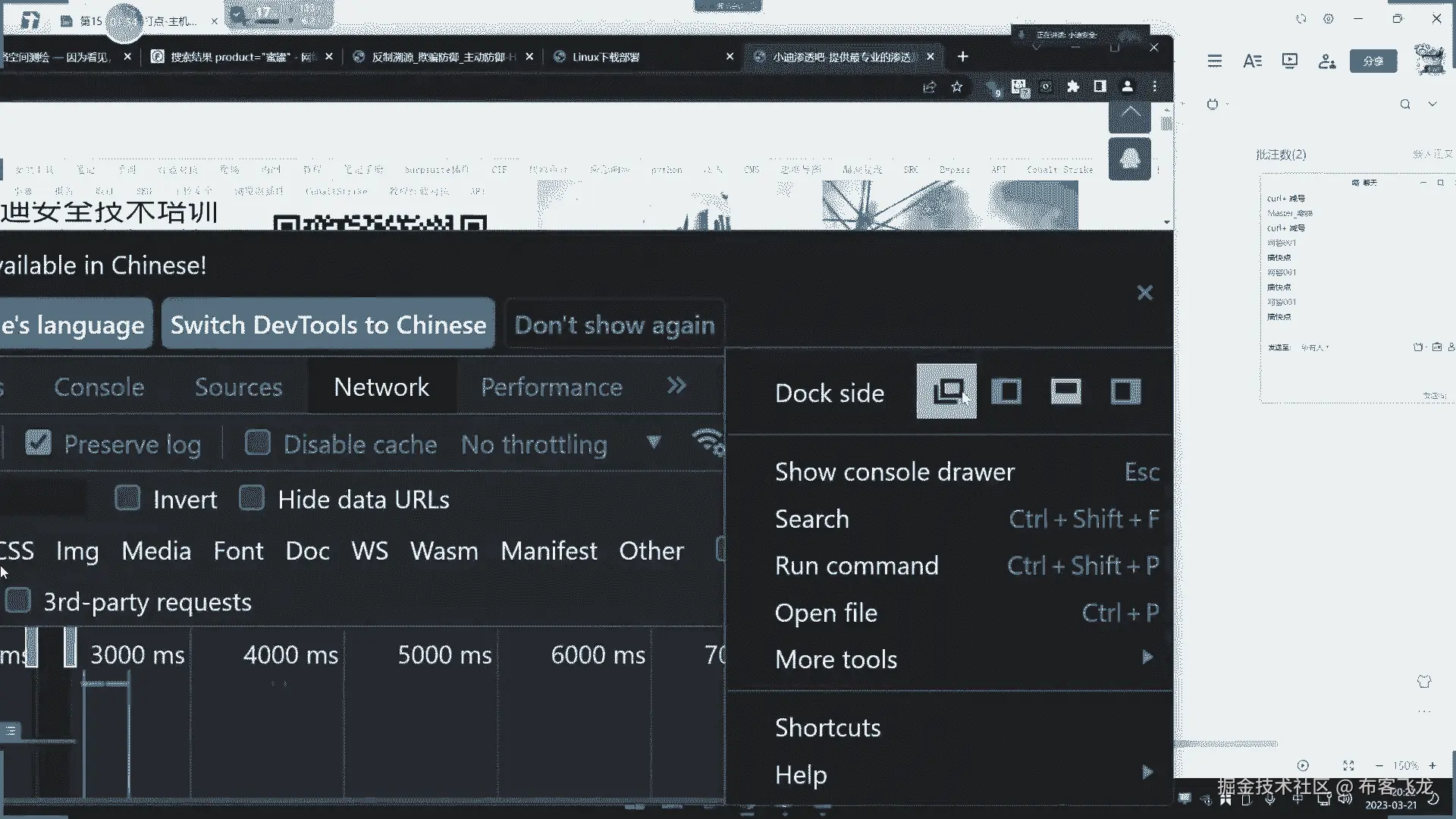Screen dimensions: 1456x819
Task: Switch to the Sources tab
Action: [x=238, y=388]
